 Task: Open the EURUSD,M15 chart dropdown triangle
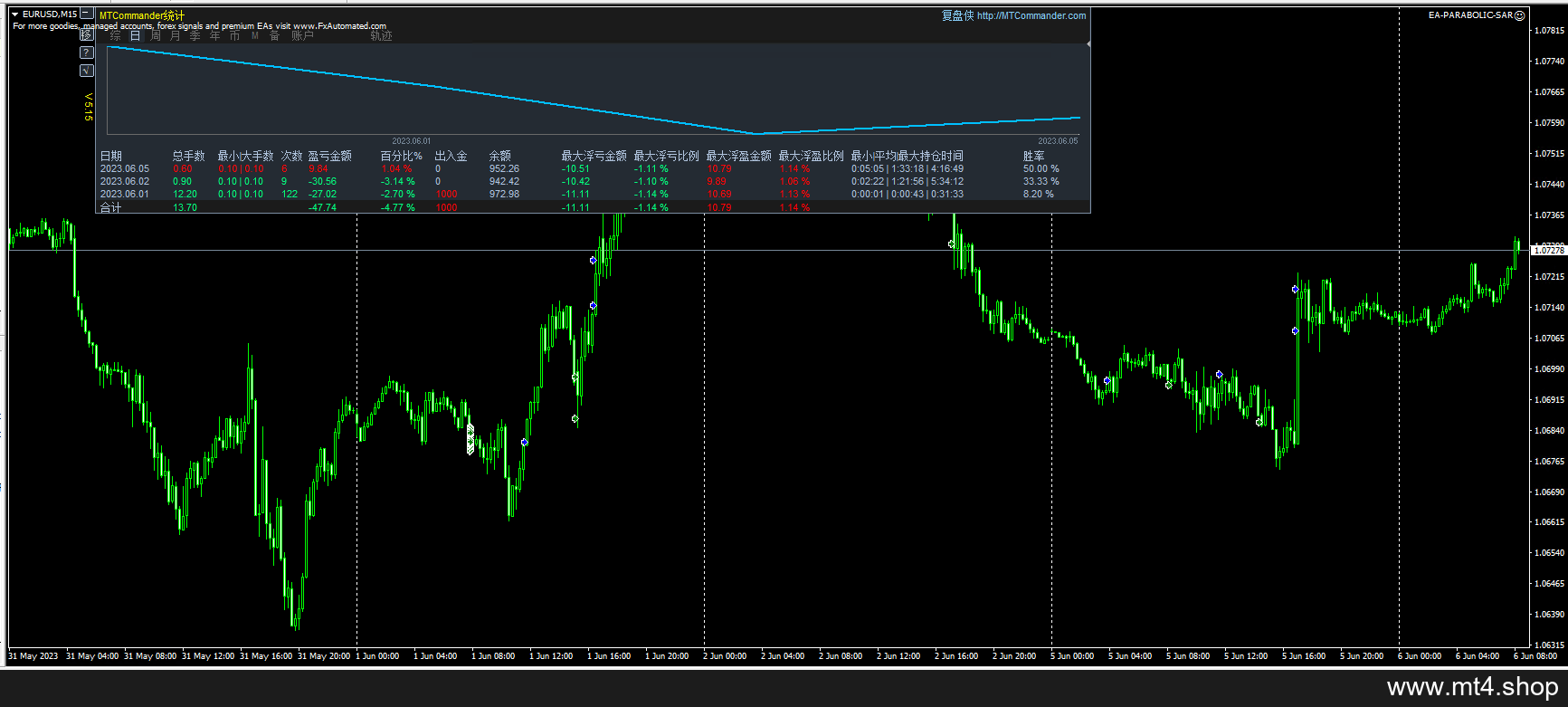15,14
